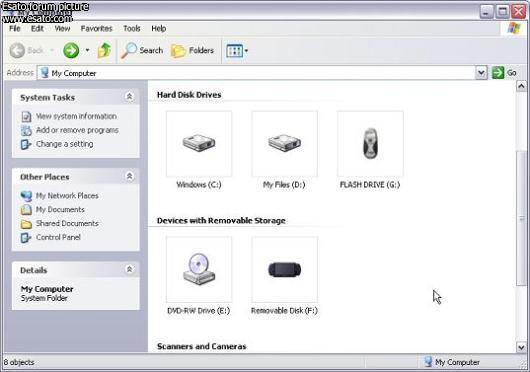Click the Add or remove programs link
Image resolution: width=530 pixels, height=372 pixels.
click(x=77, y=130)
